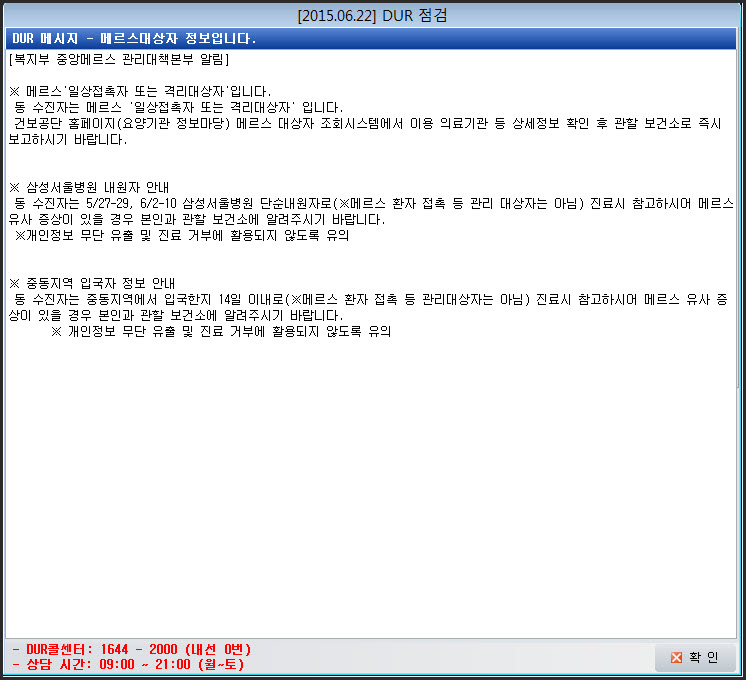This screenshot has height=680, width=746.
Task: Click the 확인 confirm button
Action: pyautogui.click(x=695, y=657)
